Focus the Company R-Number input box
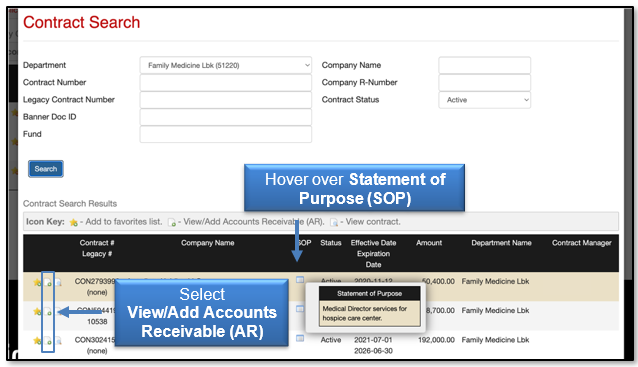This screenshot has height=367, width=638. coord(484,83)
